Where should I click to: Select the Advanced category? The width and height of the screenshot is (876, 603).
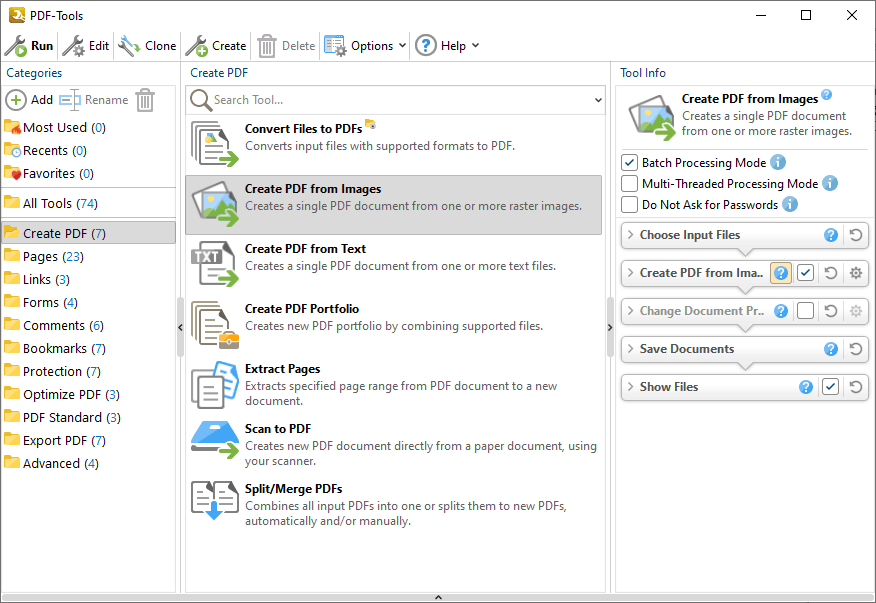click(x=51, y=463)
